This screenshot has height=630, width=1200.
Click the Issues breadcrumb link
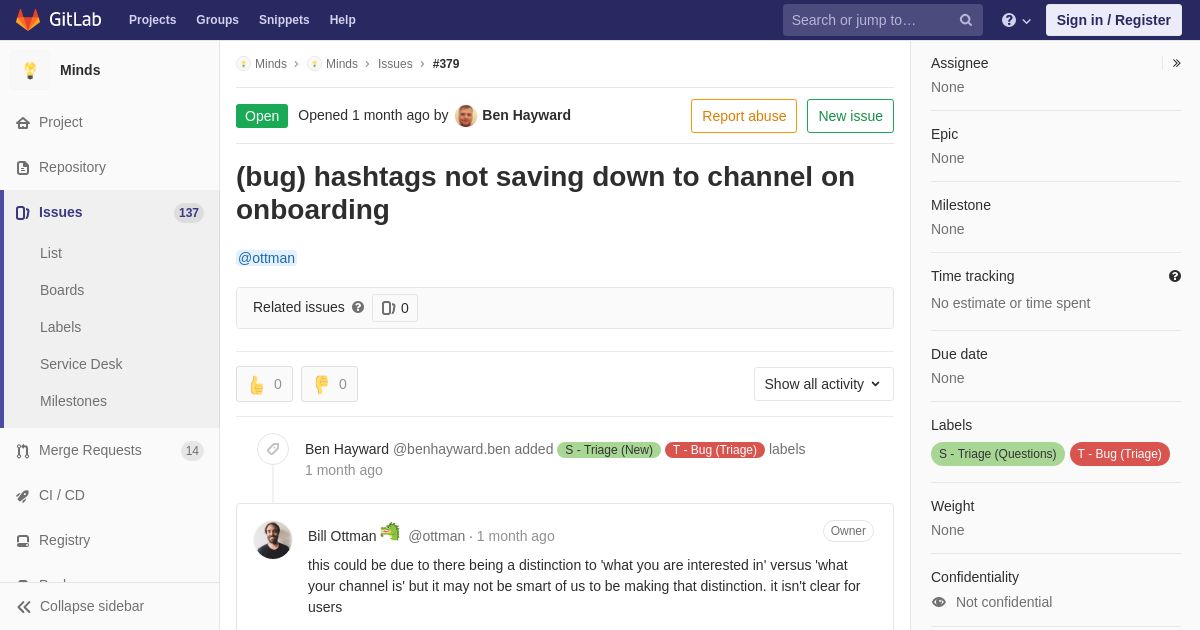click(x=395, y=64)
